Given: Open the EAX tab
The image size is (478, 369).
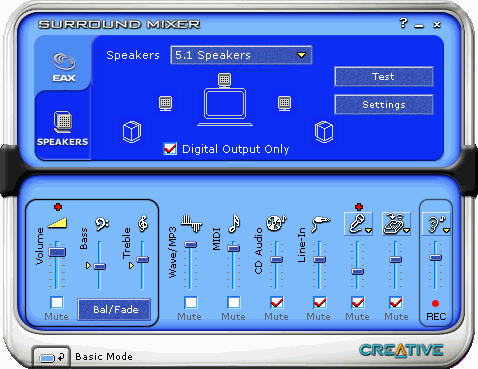Looking at the screenshot, I should pyautogui.click(x=63, y=67).
